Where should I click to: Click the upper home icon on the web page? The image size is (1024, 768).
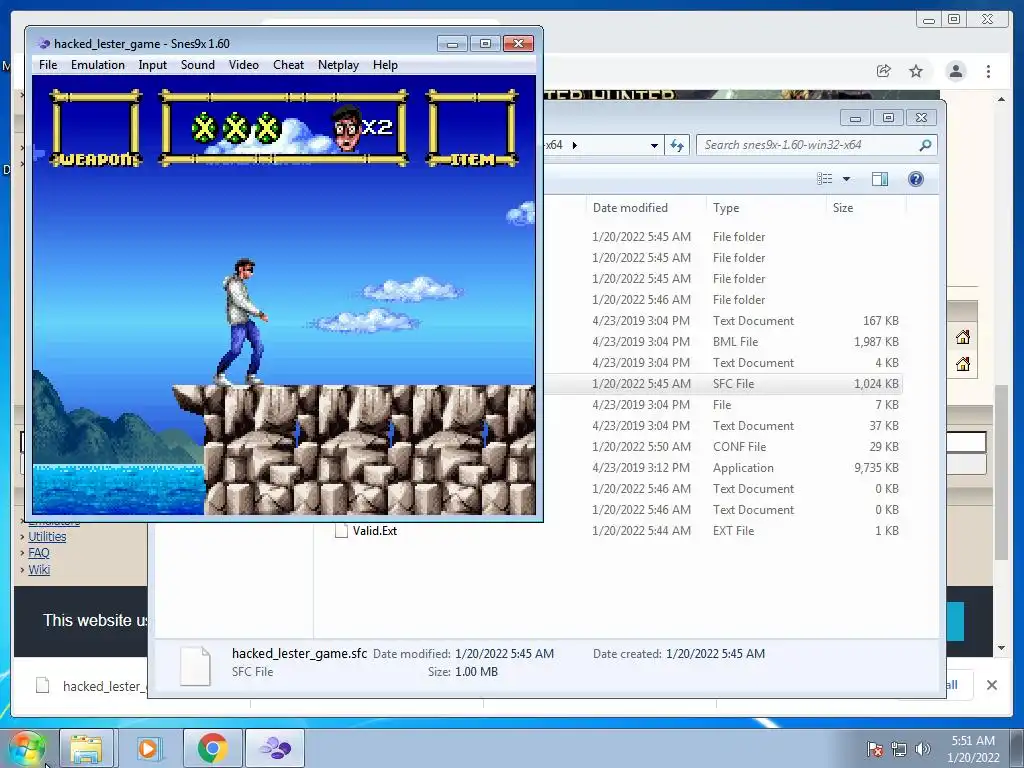[963, 338]
